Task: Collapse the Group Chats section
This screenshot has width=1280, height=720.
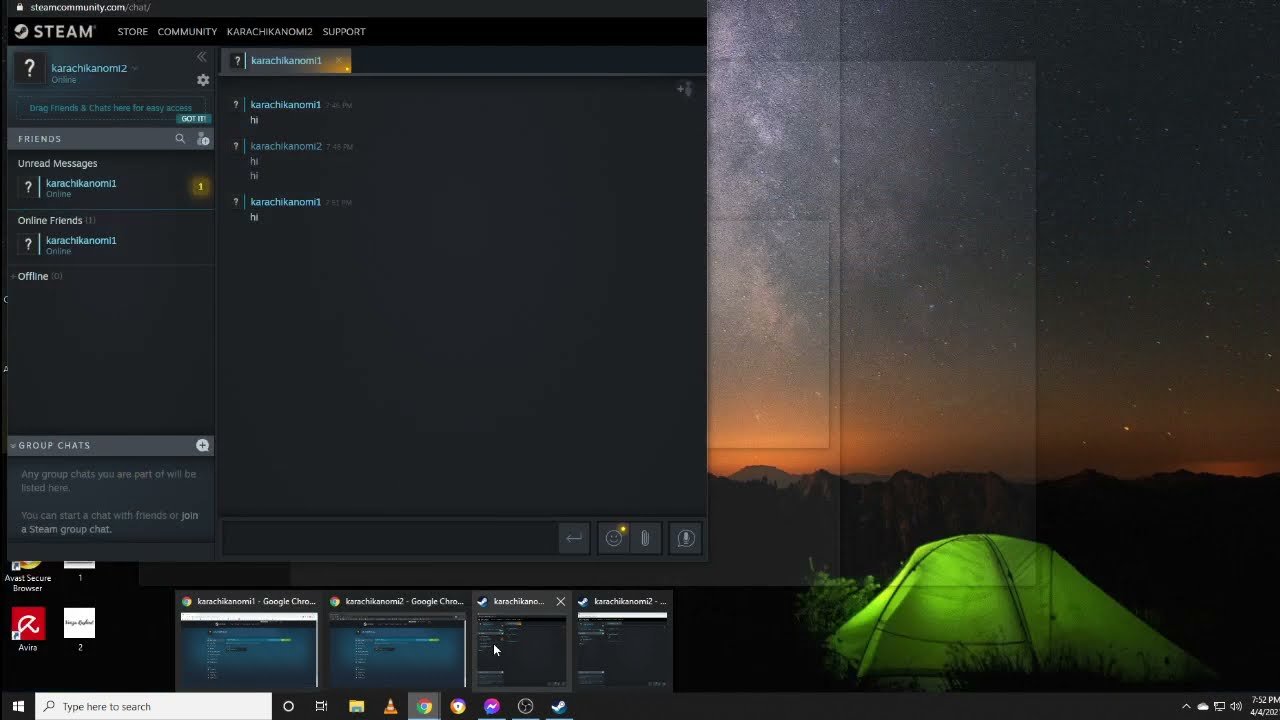Action: [x=14, y=445]
